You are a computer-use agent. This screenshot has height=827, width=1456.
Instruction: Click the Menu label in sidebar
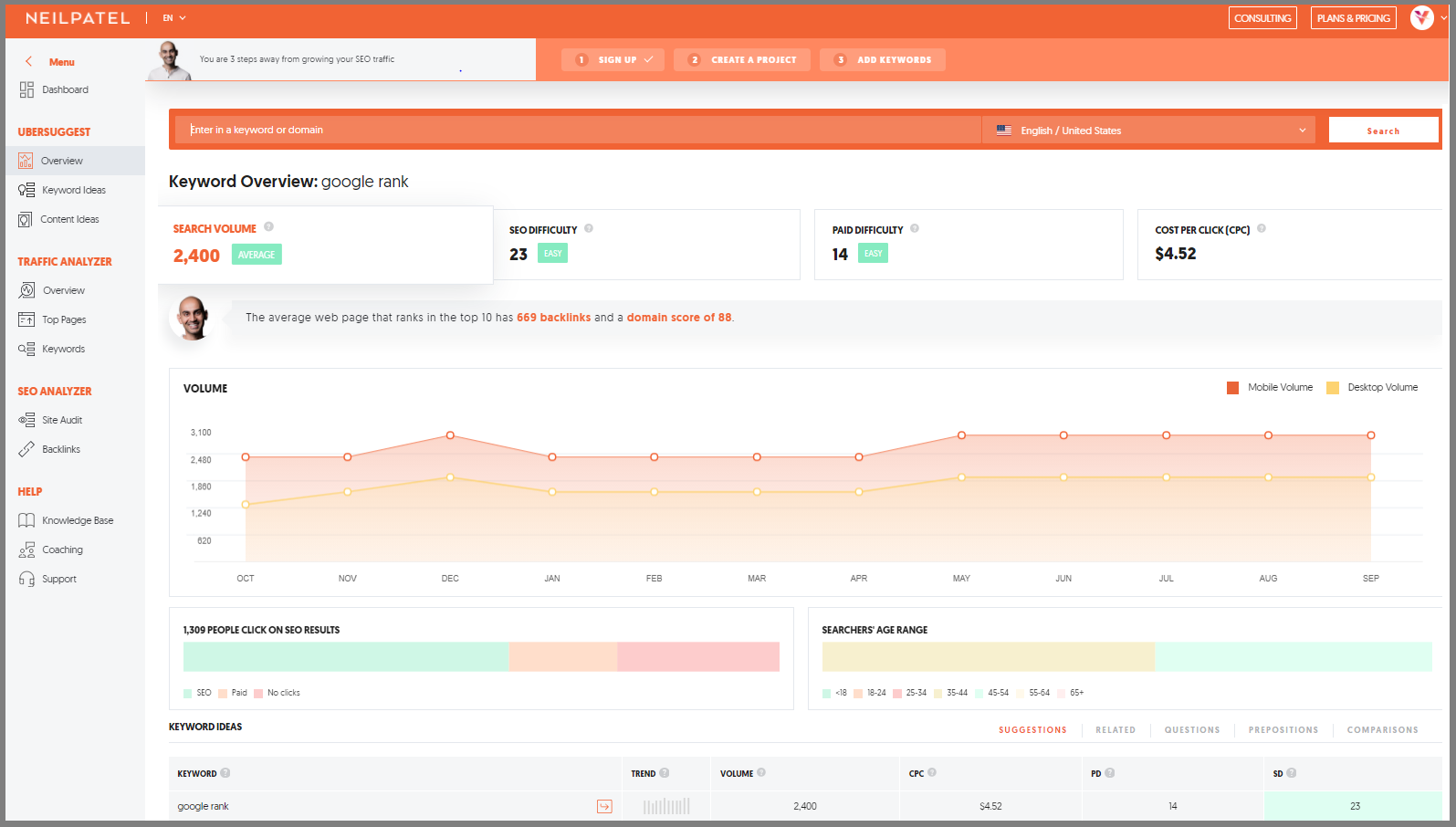62,62
